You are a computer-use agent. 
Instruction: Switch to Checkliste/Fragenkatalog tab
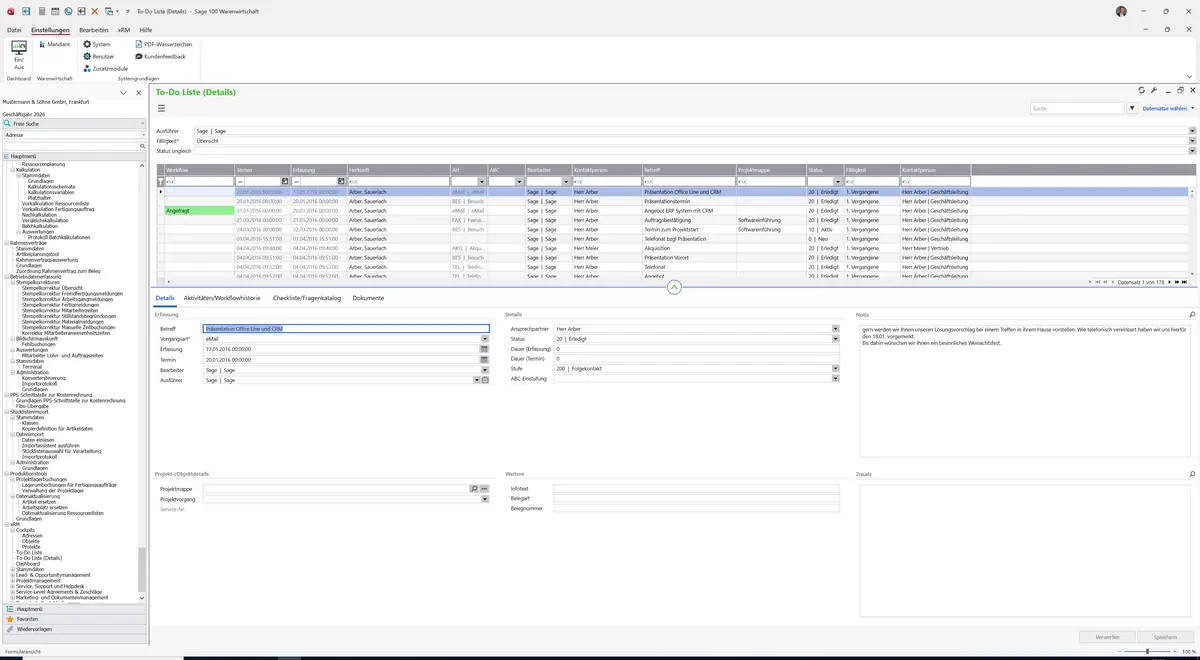click(x=307, y=298)
